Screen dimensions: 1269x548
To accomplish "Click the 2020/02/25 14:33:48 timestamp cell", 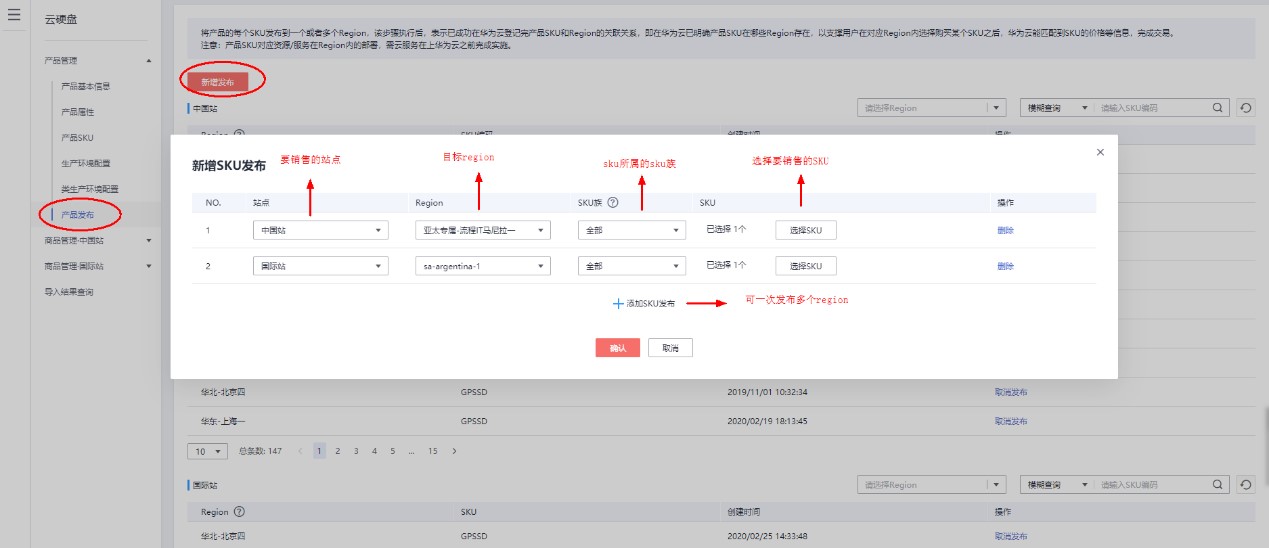I will point(767,536).
